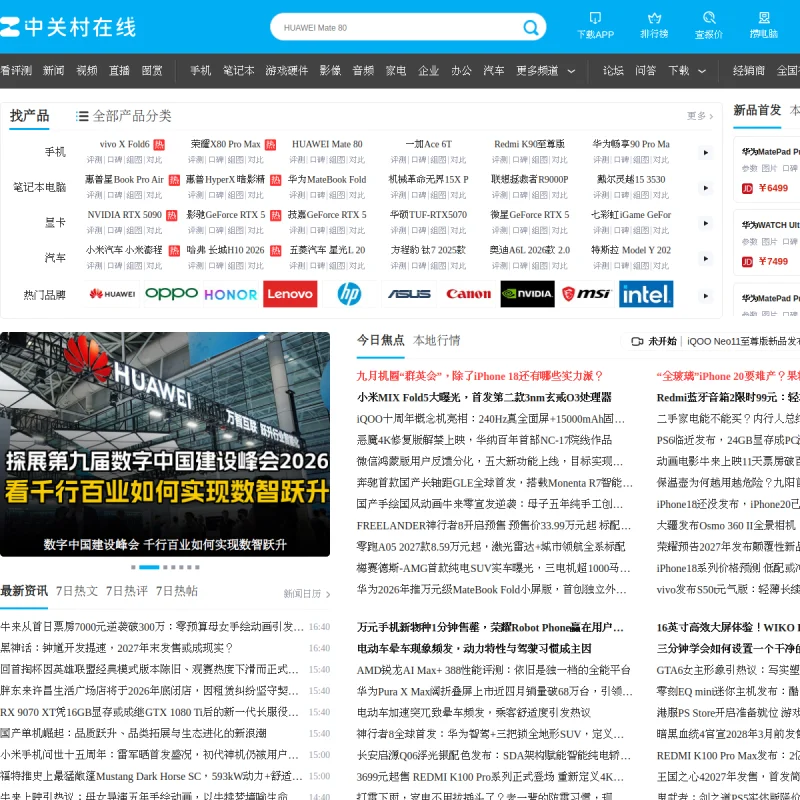Screen dimensions: 800x800
Task: Expand the 更多频道 dropdown
Action: pos(571,71)
